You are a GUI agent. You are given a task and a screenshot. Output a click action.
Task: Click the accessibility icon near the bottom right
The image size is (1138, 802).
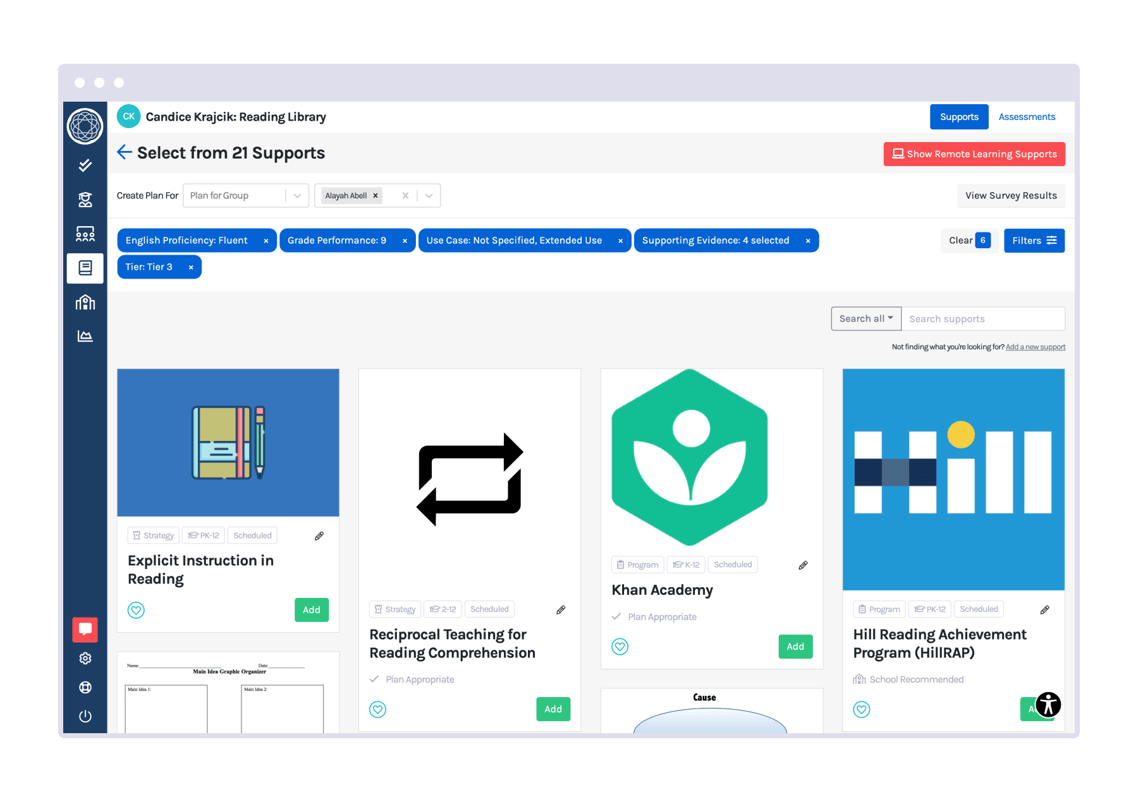tap(1047, 705)
